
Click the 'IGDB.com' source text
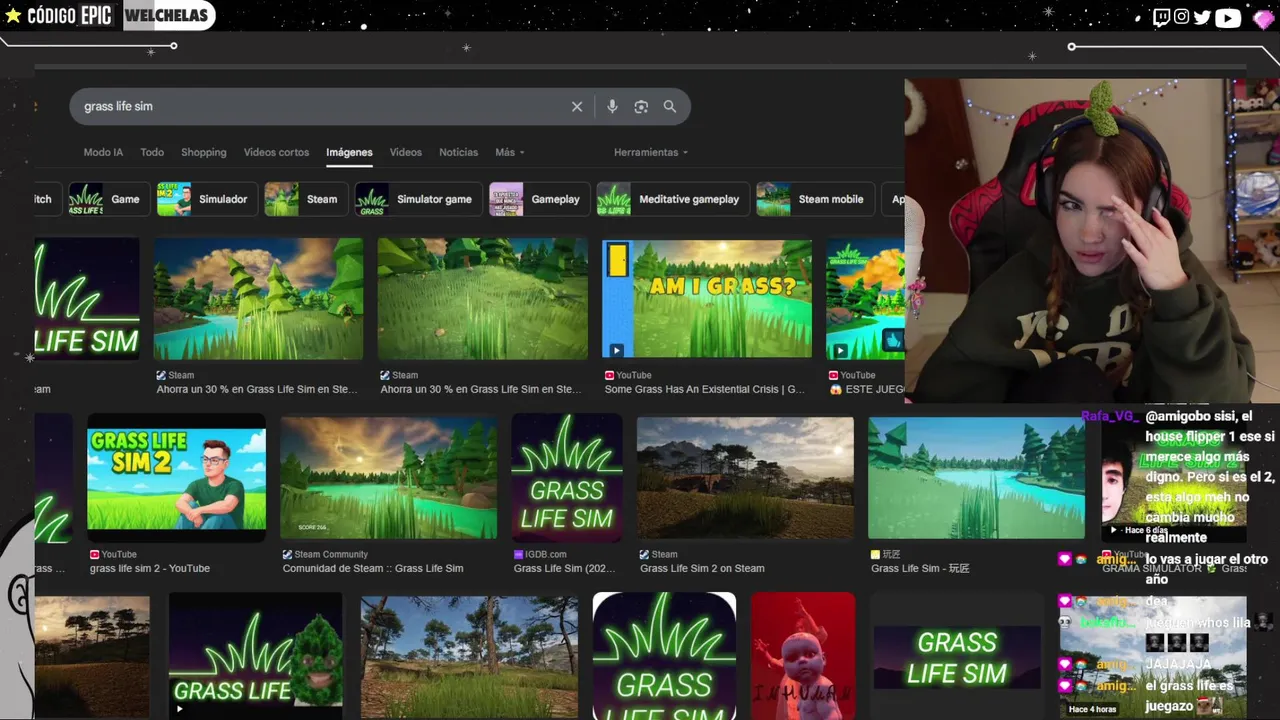click(x=546, y=554)
